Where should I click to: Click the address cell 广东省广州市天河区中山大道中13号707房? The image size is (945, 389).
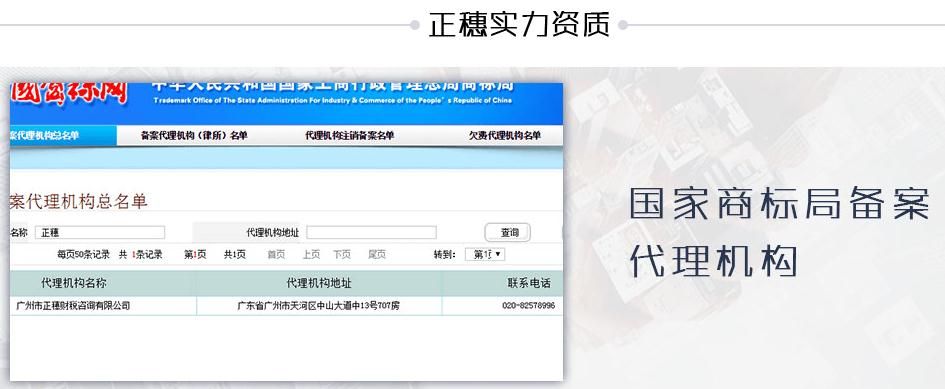[318, 306]
